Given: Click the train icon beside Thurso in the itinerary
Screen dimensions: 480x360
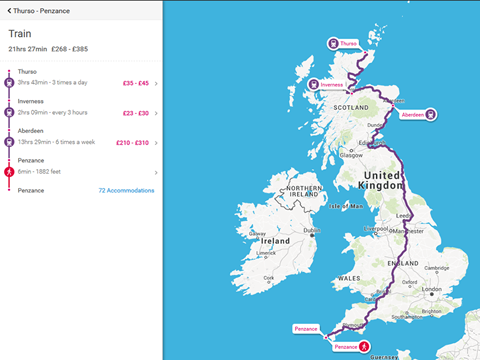Looking at the screenshot, I should 9,82.
